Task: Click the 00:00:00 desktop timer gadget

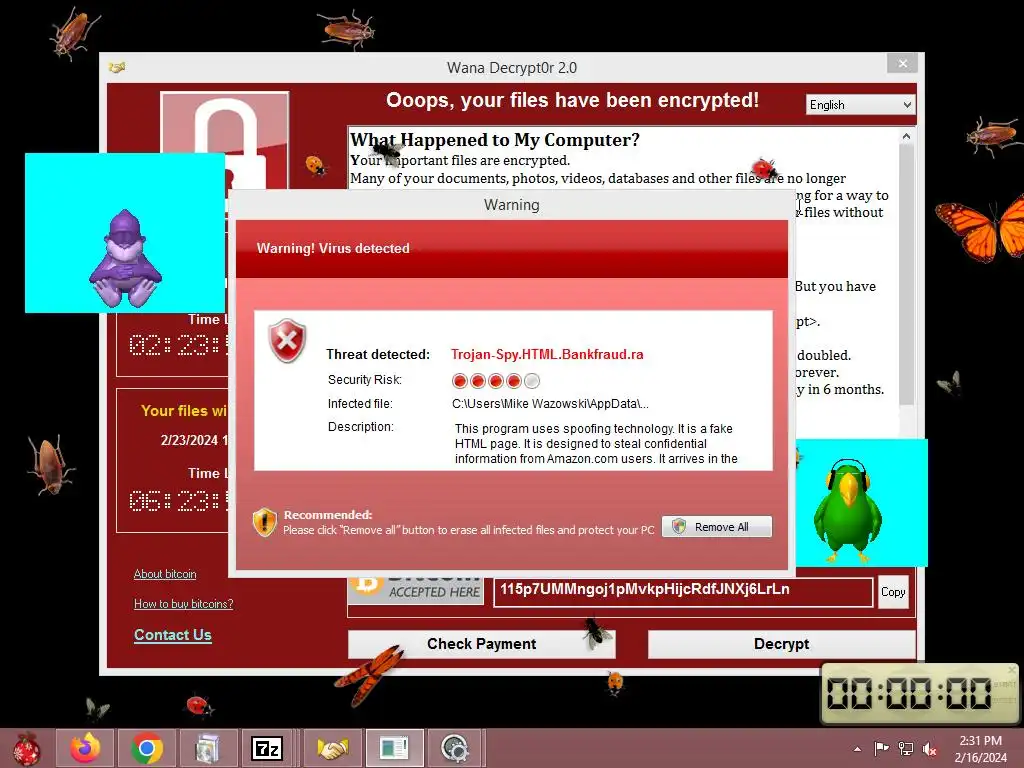Action: point(918,694)
